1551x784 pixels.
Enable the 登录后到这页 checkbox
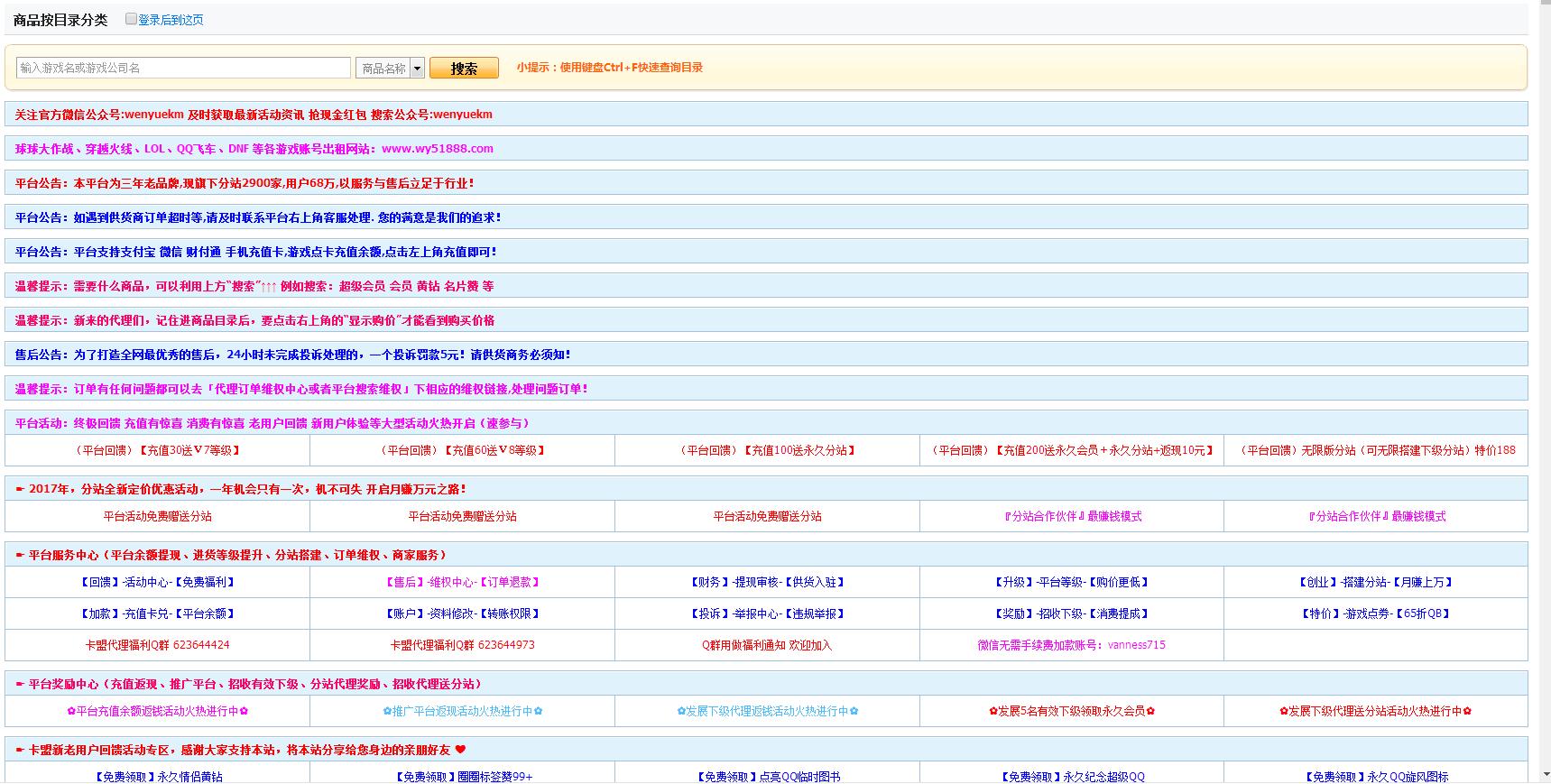[131, 19]
